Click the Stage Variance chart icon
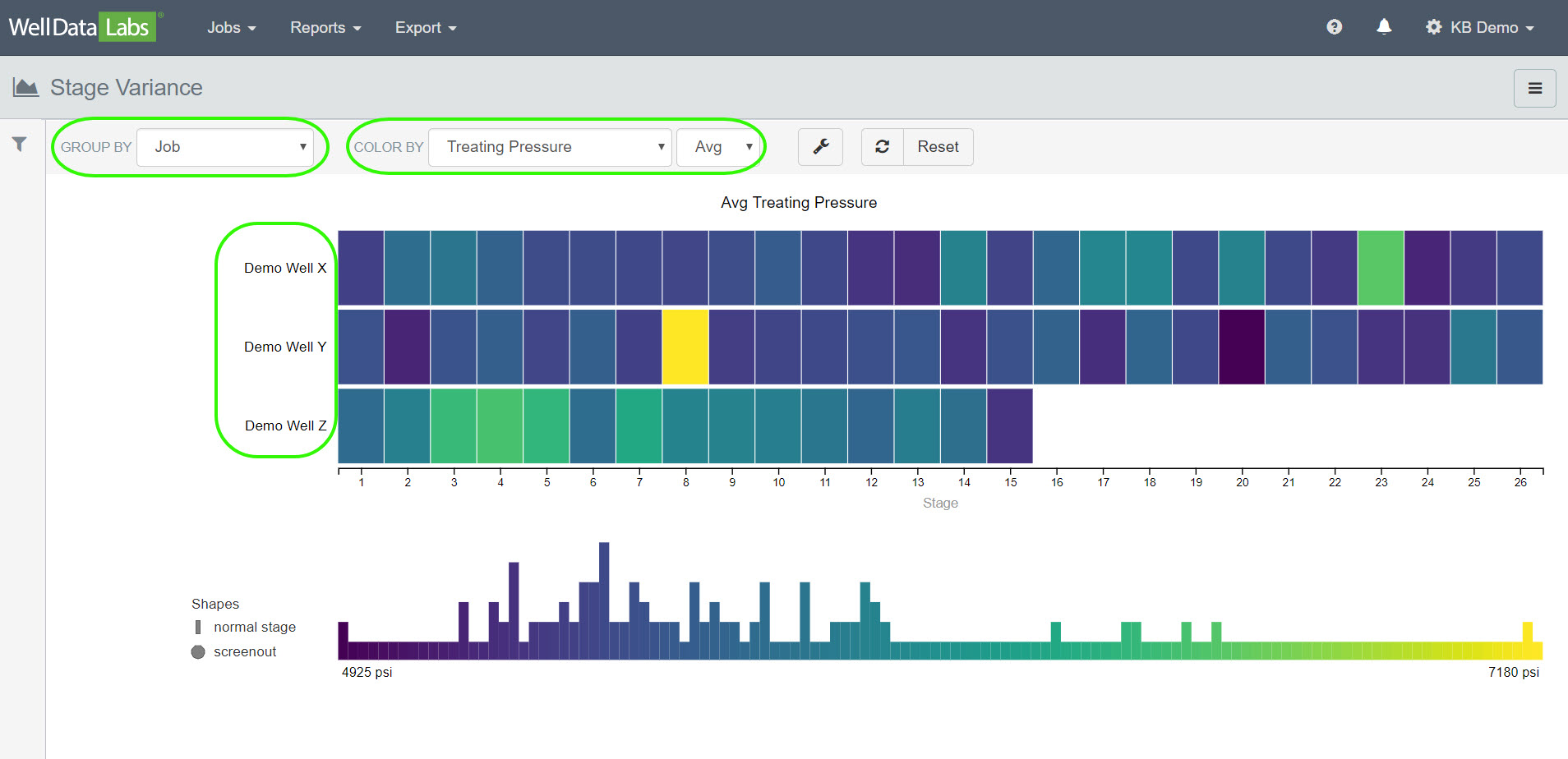 point(25,87)
